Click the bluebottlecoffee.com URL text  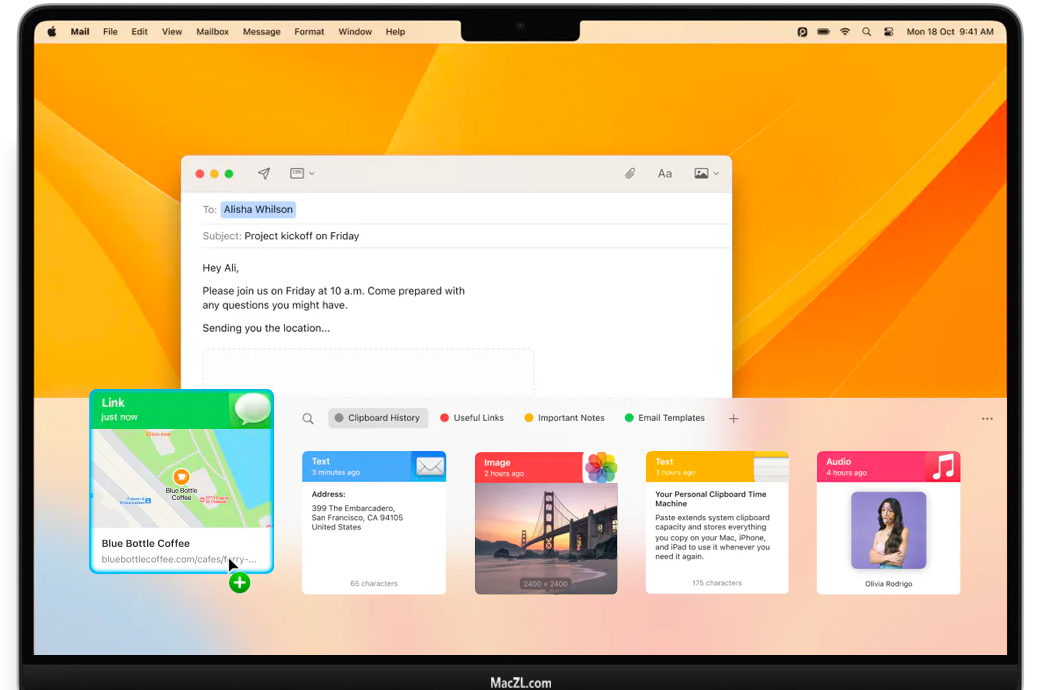(178, 559)
